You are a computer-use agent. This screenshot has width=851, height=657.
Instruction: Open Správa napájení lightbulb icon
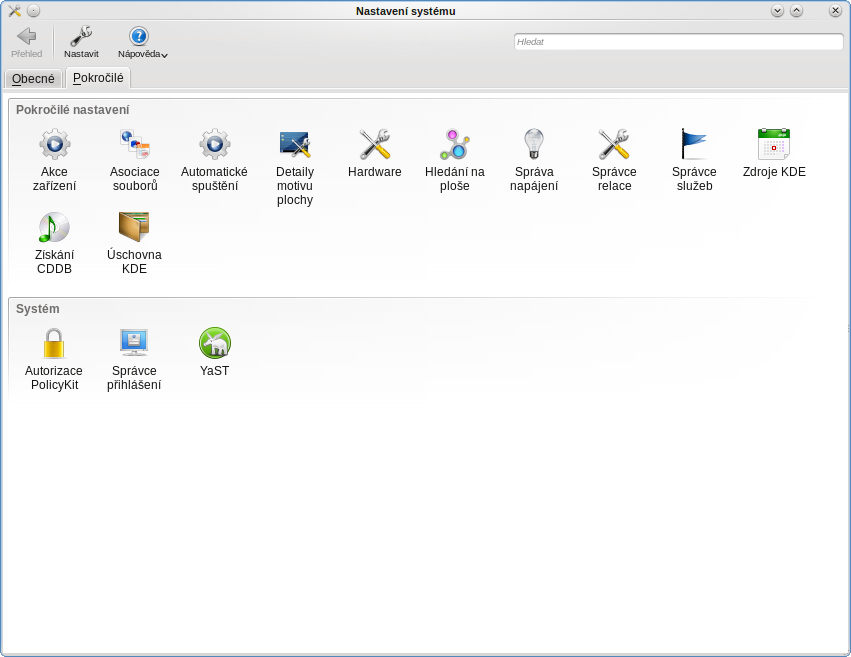tap(534, 144)
